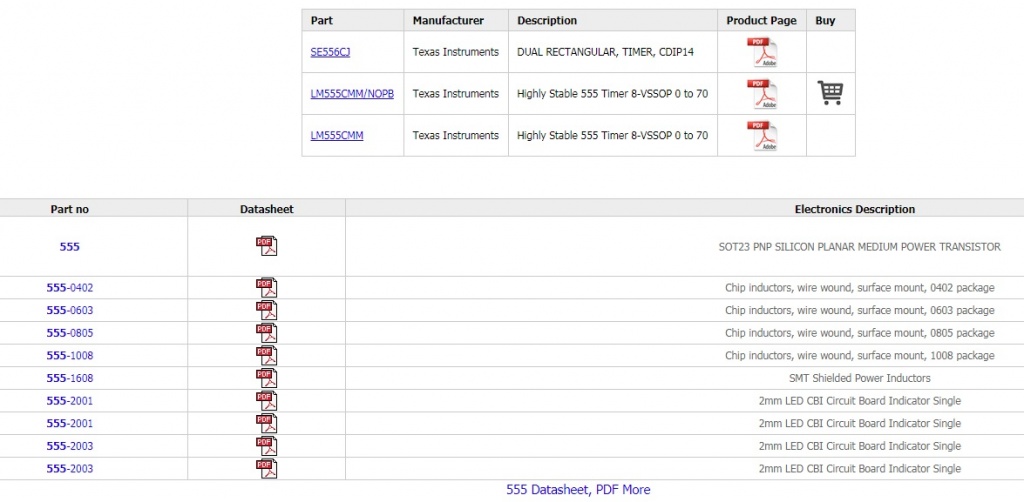This screenshot has width=1024, height=502.
Task: Click the Electronics Description column header
Action: click(854, 209)
